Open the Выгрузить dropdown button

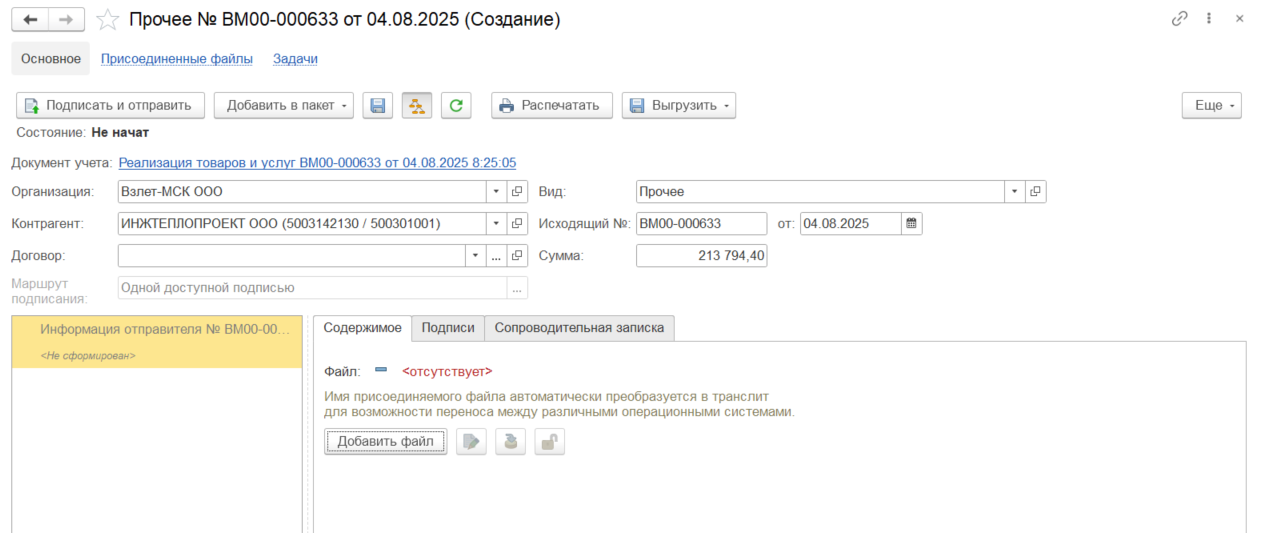click(679, 105)
